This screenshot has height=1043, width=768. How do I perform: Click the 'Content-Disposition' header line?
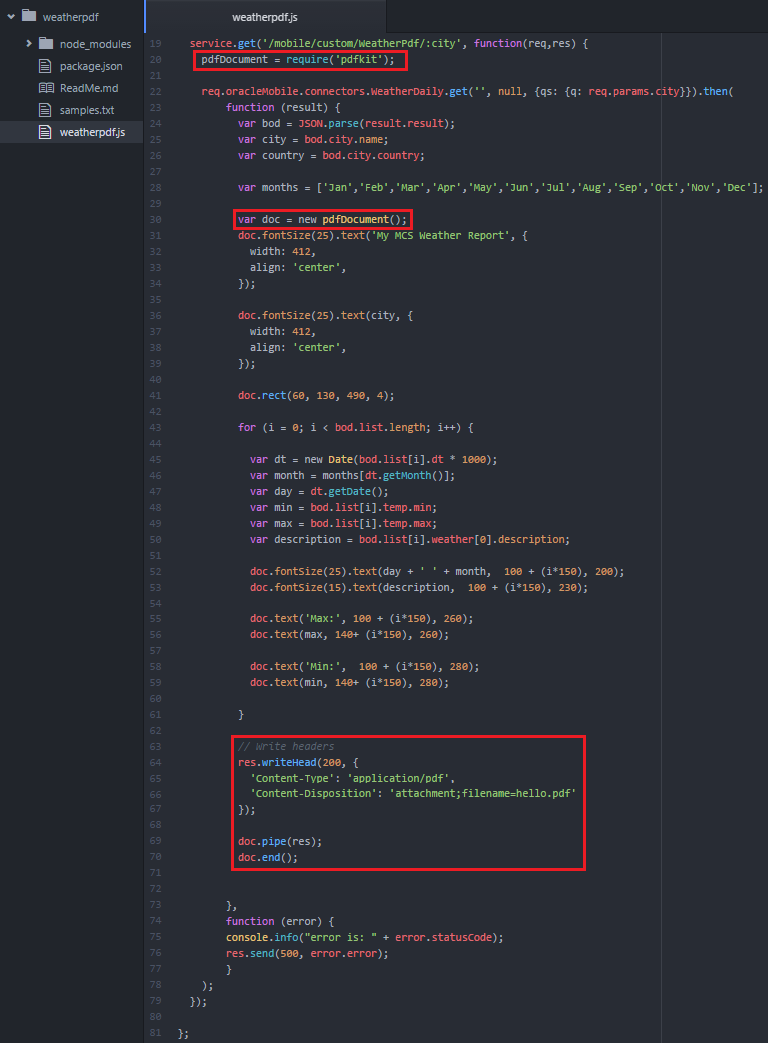pos(413,794)
